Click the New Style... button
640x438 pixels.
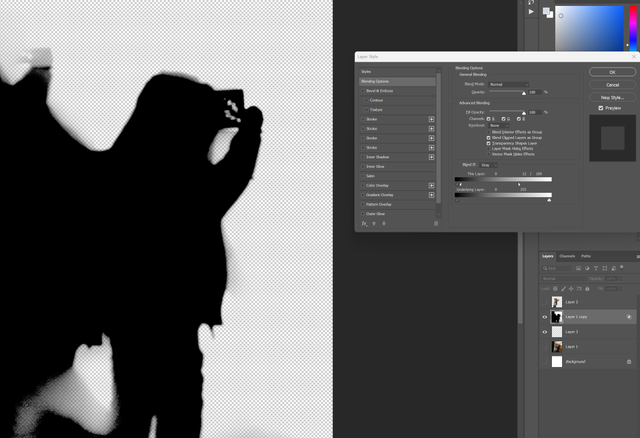(x=612, y=98)
